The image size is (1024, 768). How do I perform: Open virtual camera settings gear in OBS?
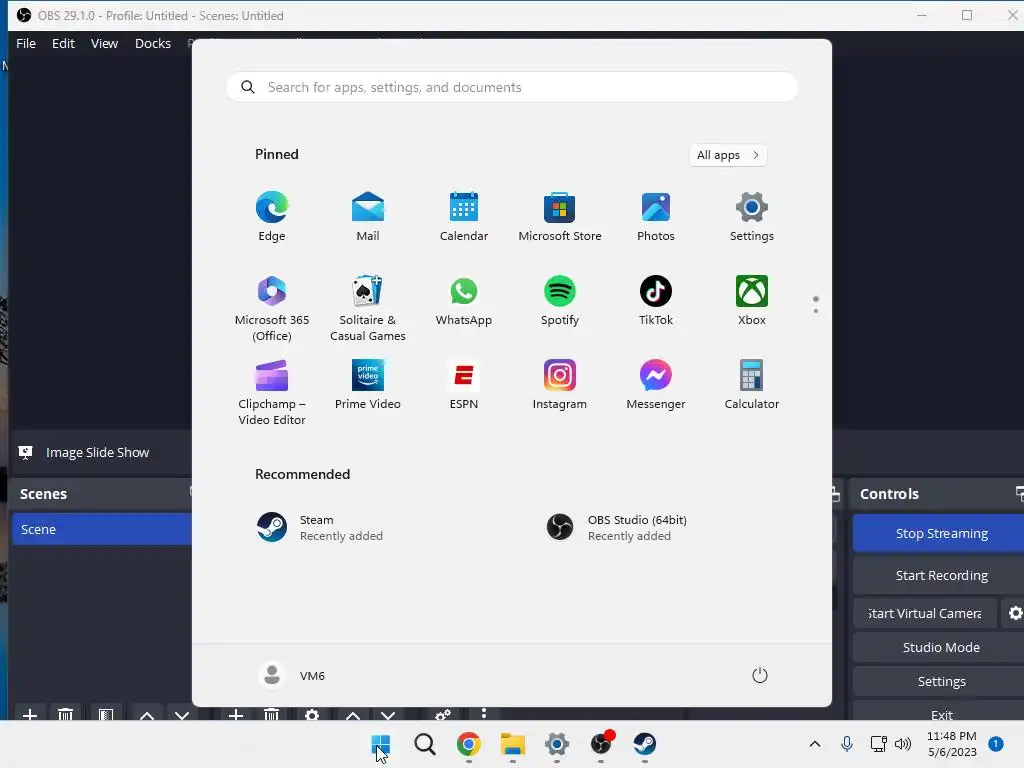1015,613
